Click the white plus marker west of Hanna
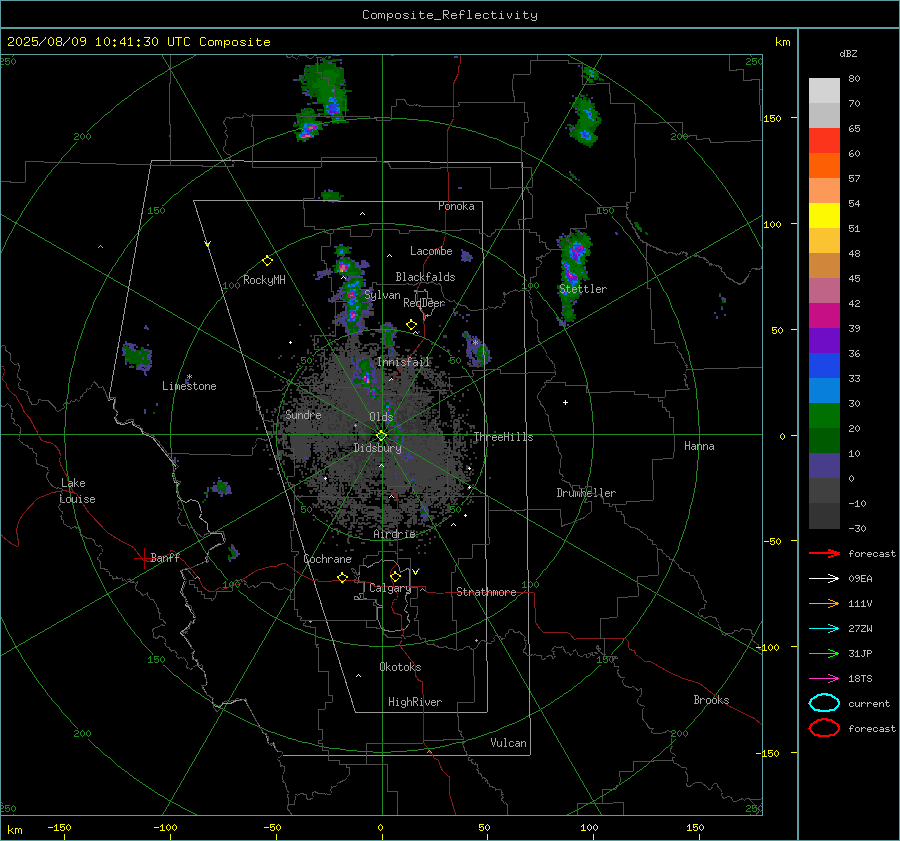This screenshot has width=900, height=841. 565,402
